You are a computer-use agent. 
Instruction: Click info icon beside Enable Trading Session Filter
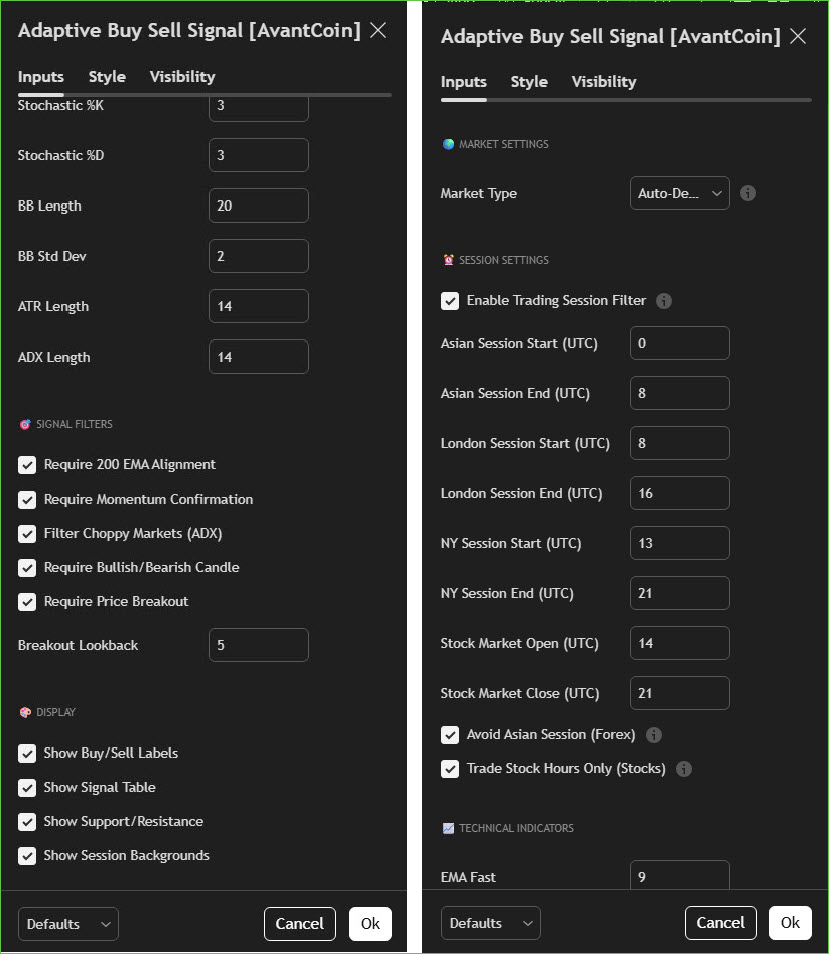coord(664,301)
